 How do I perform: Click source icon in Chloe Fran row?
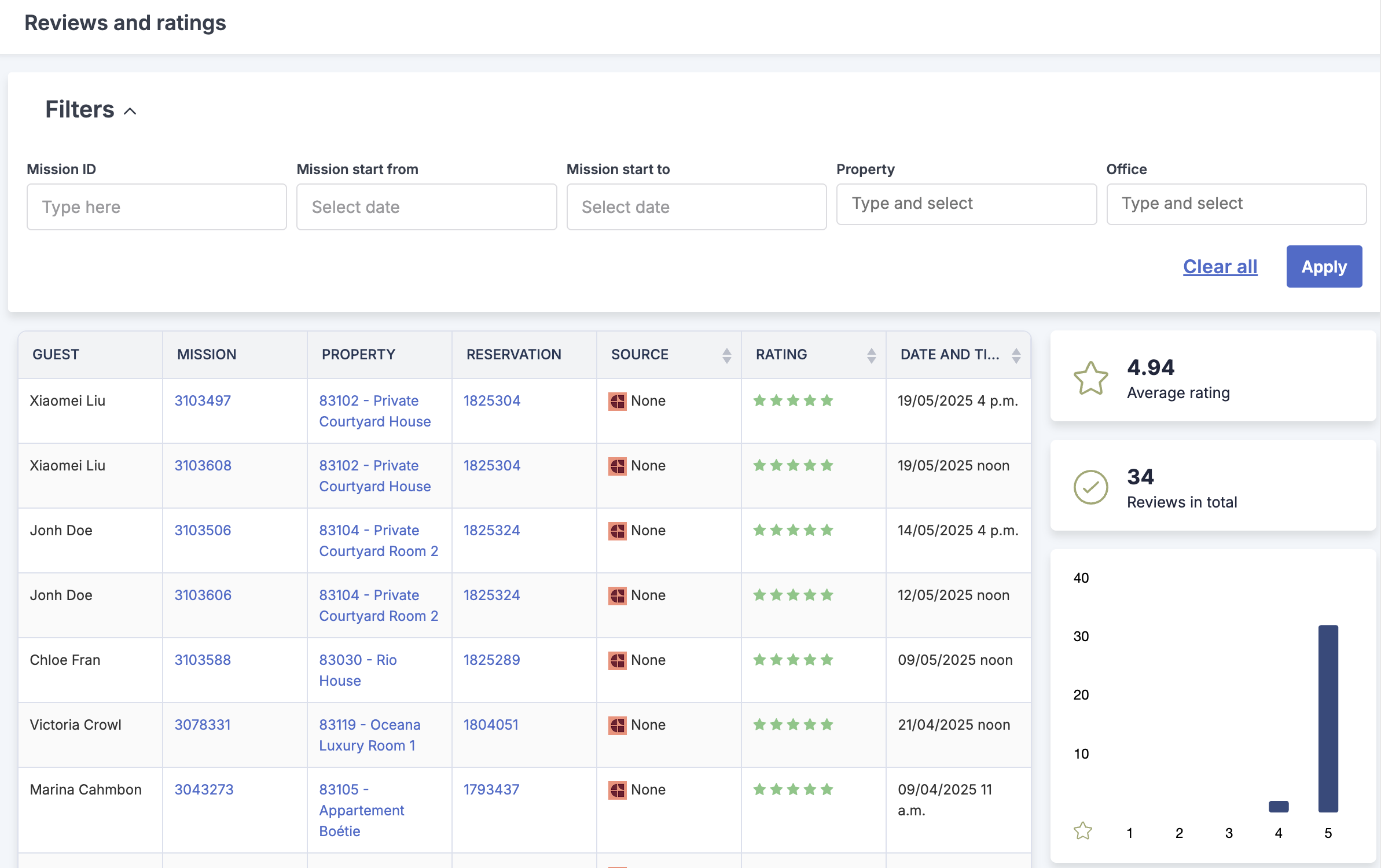pos(618,660)
